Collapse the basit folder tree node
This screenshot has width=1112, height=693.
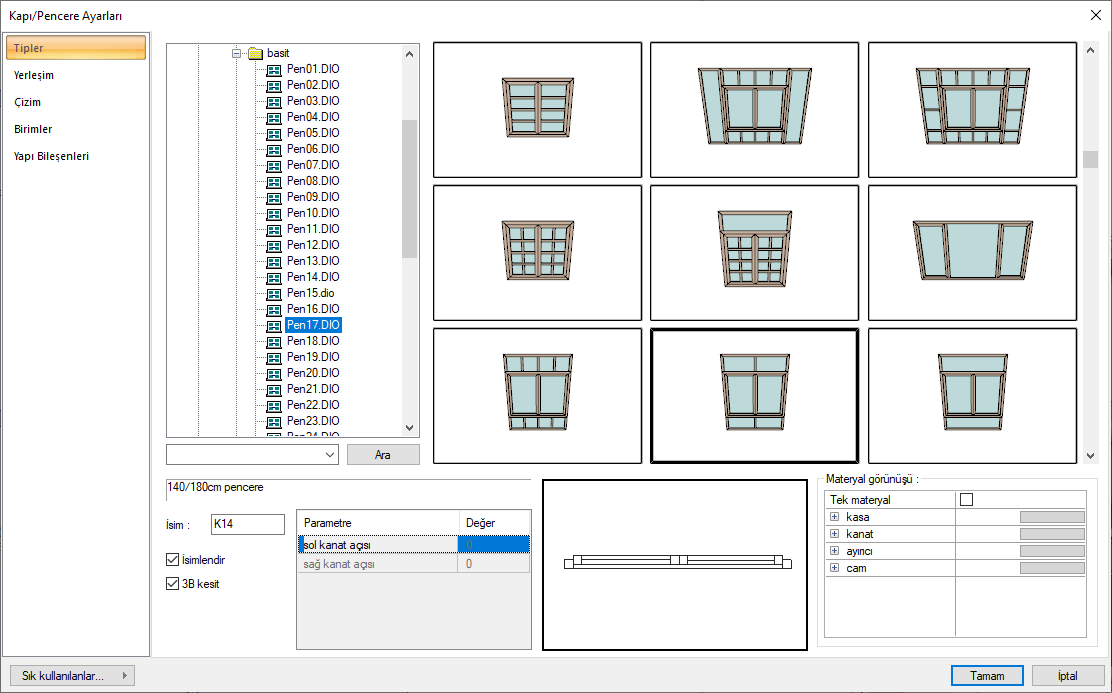coord(237,53)
